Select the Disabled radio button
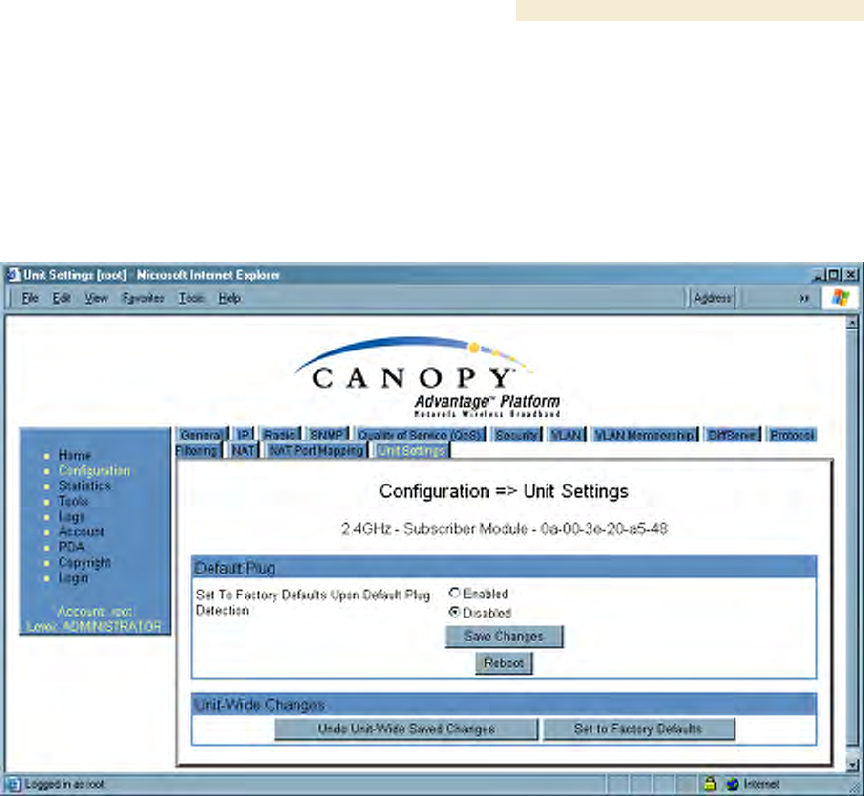The image size is (864, 796). (454, 612)
